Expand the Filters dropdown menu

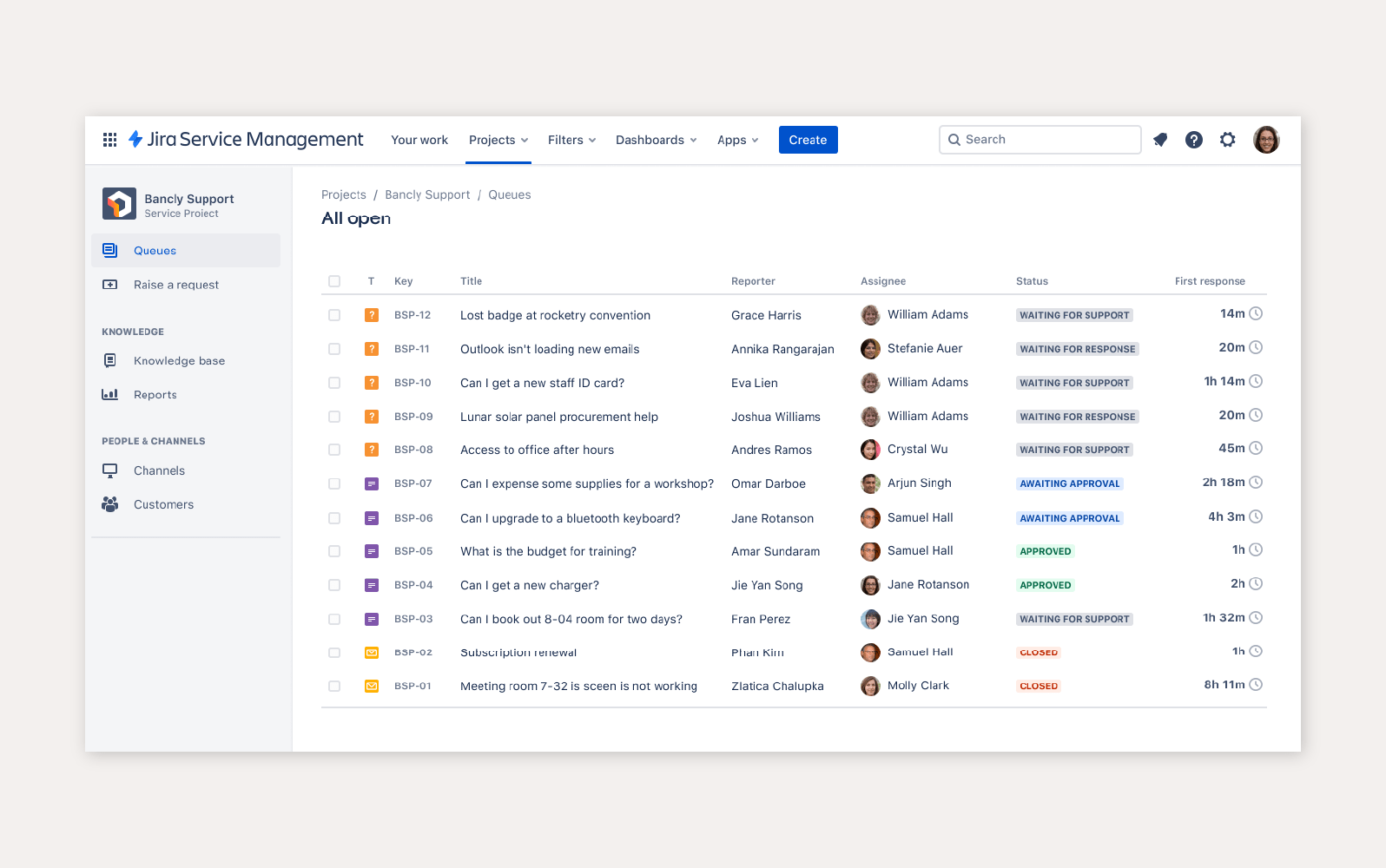click(x=571, y=140)
